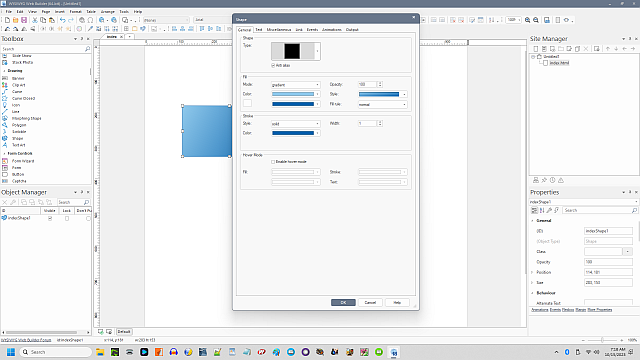The width and height of the screenshot is (640, 360).
Task: Click the Zoom out magnifier icon
Action: point(536,20)
